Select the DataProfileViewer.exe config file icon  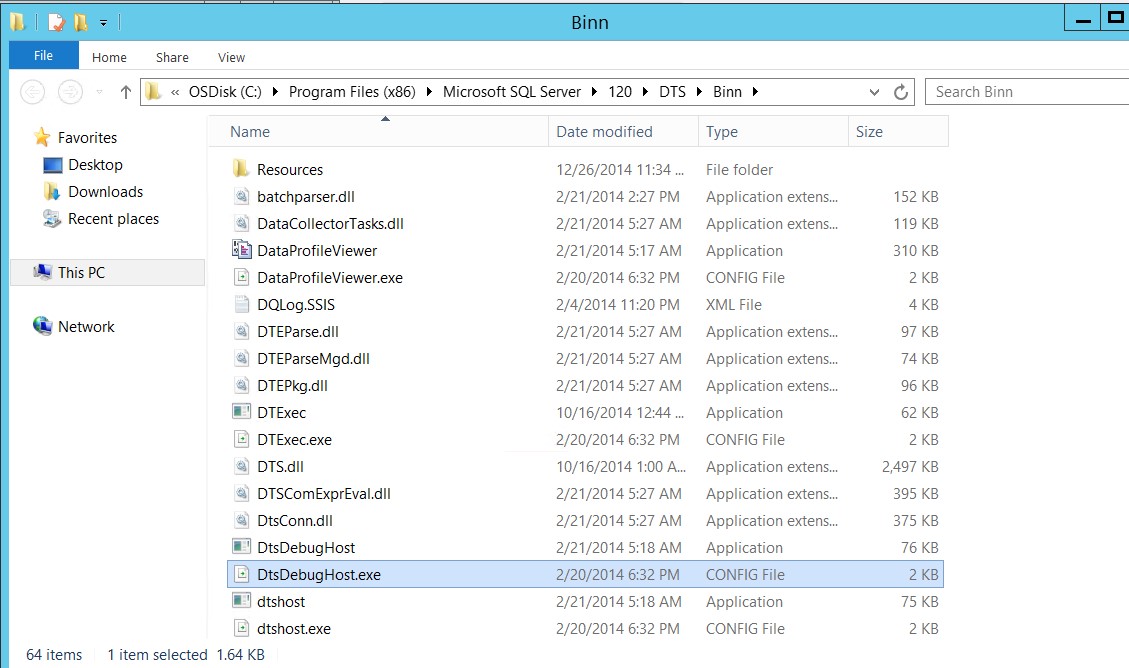click(x=242, y=277)
